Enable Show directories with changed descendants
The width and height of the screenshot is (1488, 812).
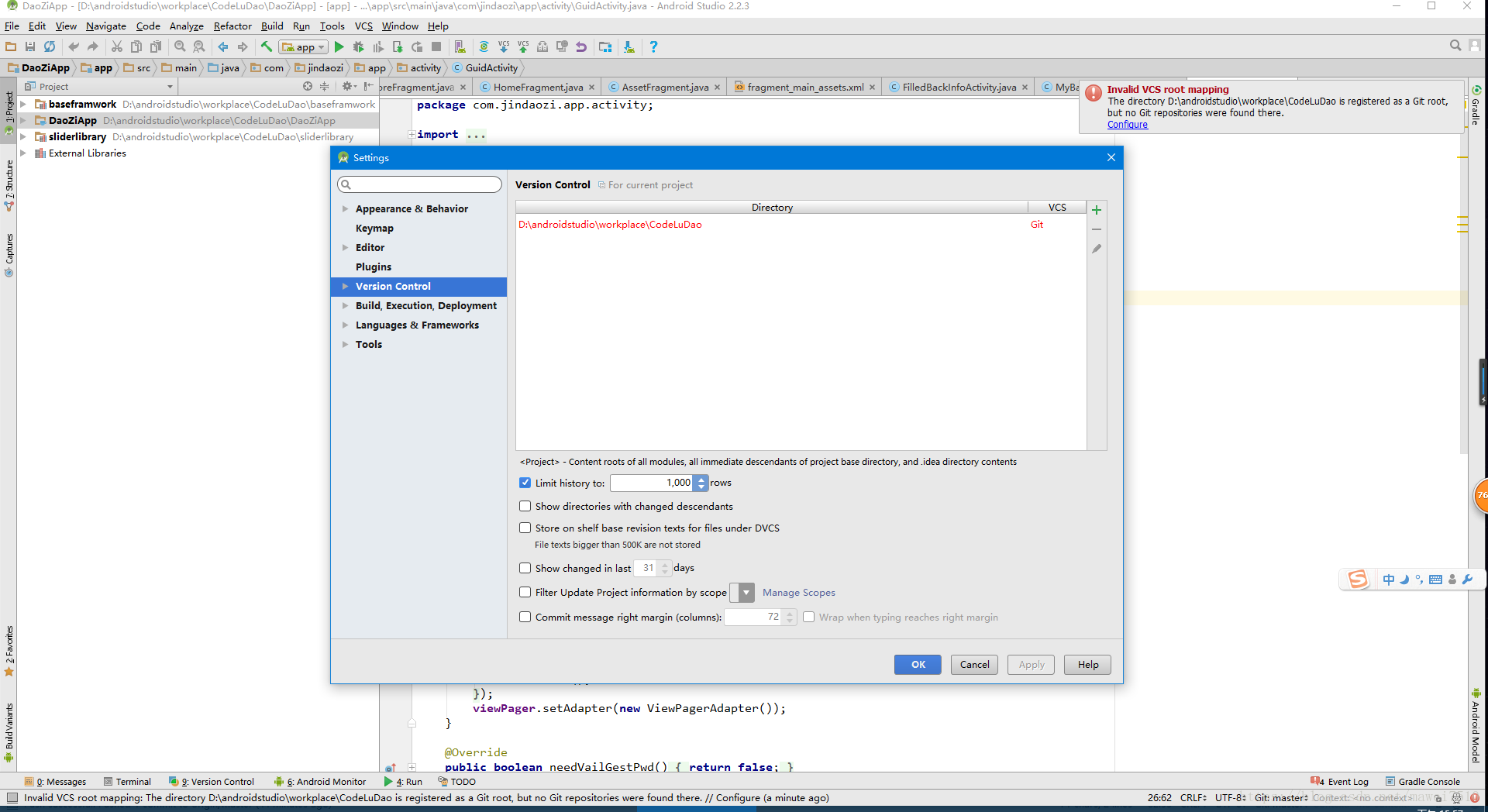point(525,506)
